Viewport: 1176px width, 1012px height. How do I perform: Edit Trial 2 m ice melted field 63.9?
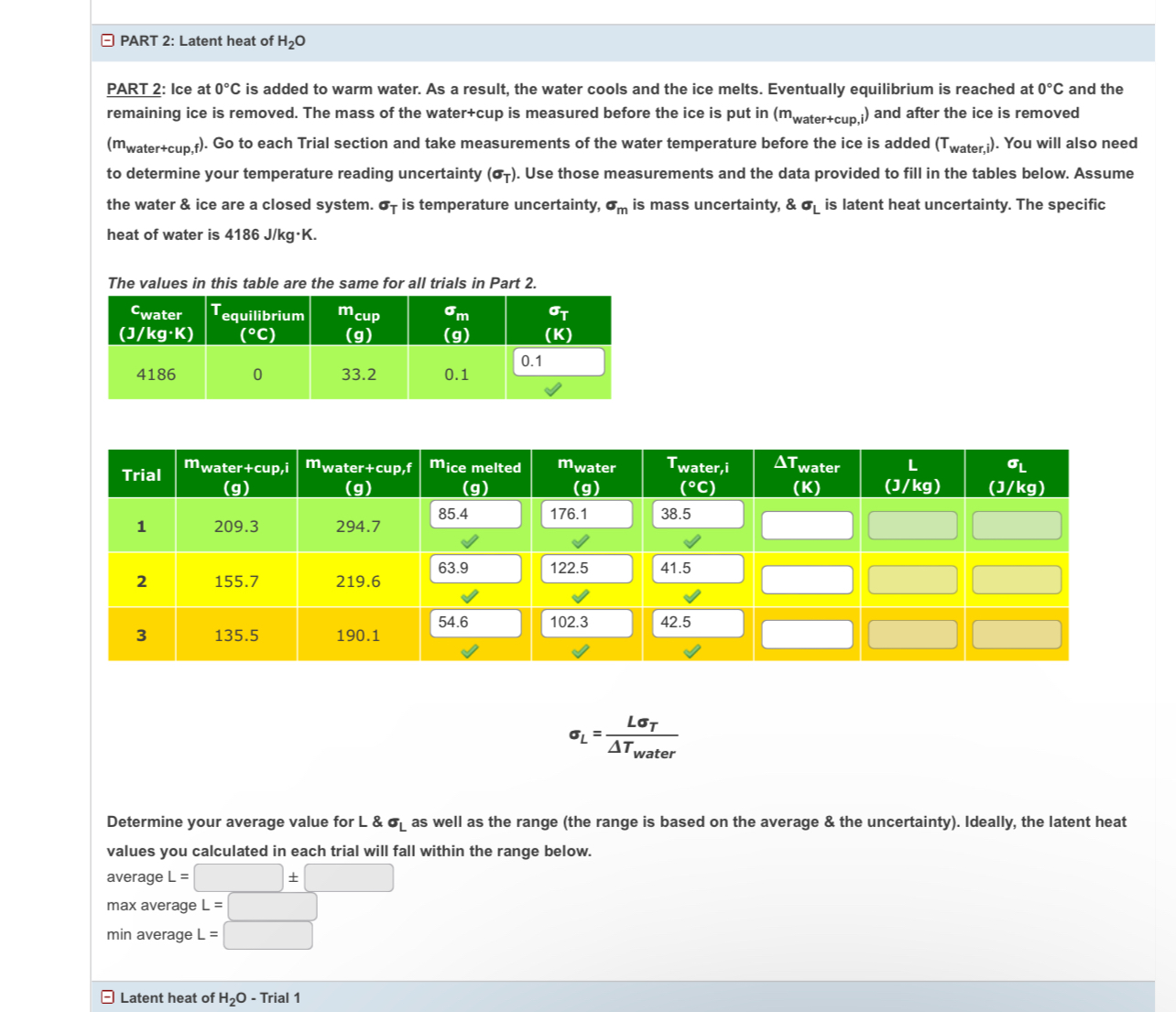475,569
